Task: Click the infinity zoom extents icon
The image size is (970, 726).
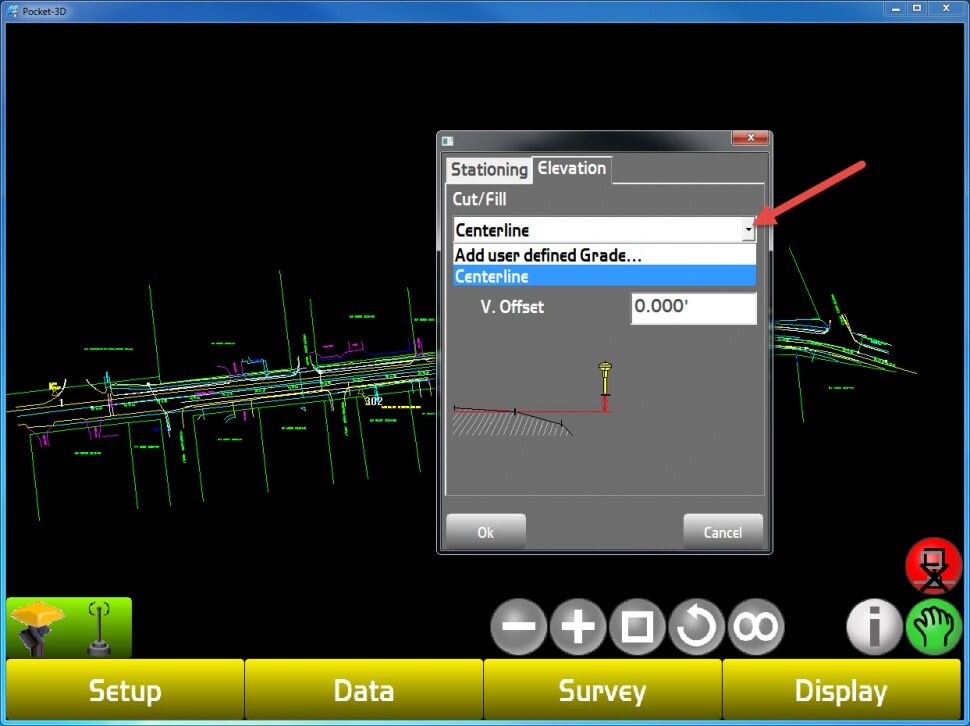Action: (x=756, y=628)
